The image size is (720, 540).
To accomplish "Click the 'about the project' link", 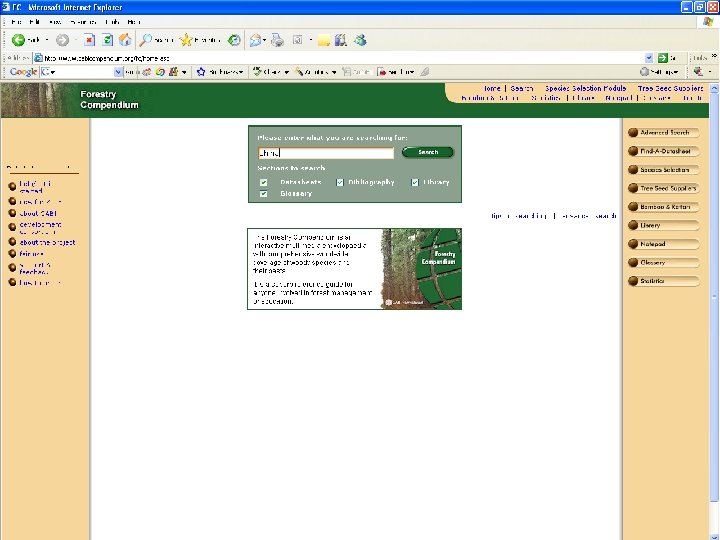I will point(47,242).
